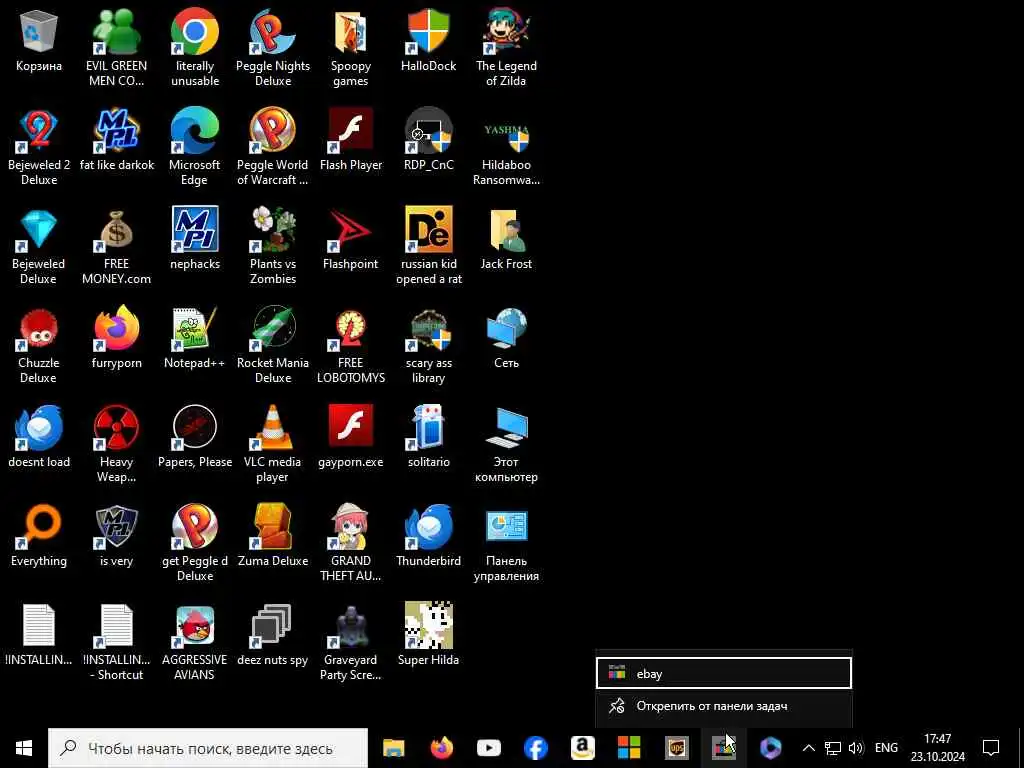Open the Amazon taskbar shortcut
This screenshot has height=768, width=1024.
[583, 748]
